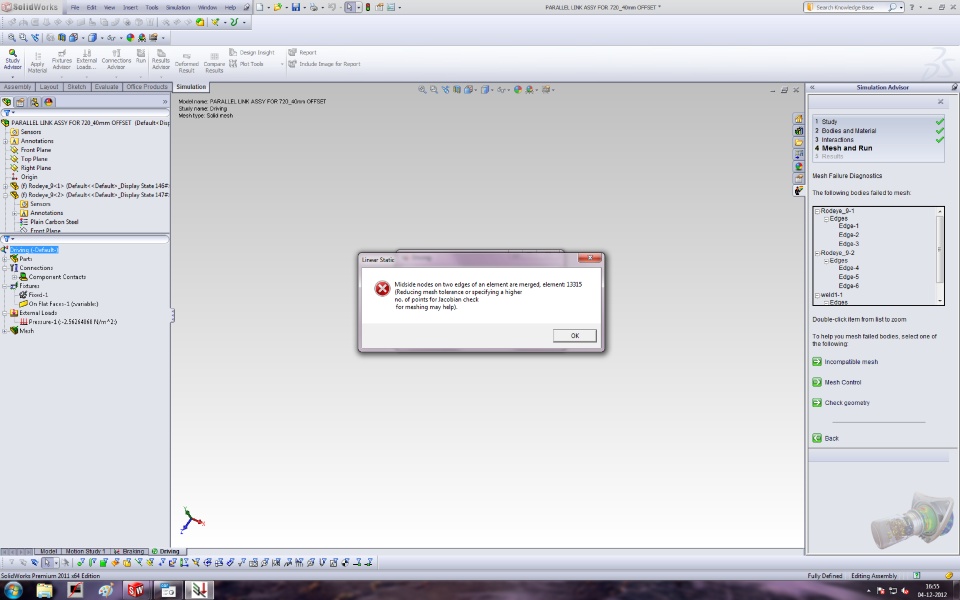Image resolution: width=960 pixels, height=600 pixels.
Task: Open the Windows Start menu
Action: pyautogui.click(x=13, y=590)
